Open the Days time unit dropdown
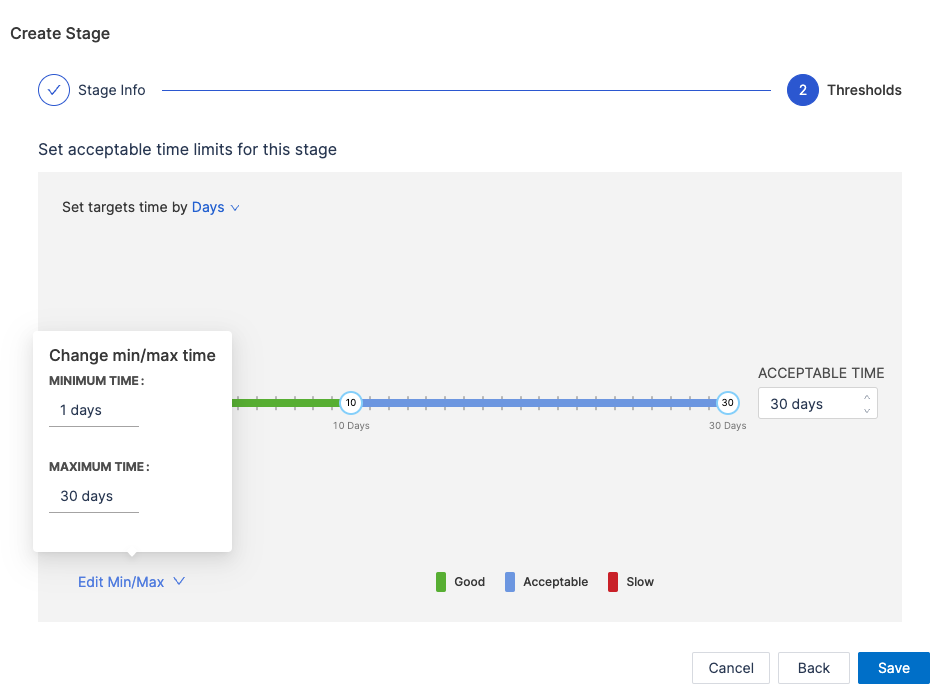This screenshot has width=945, height=697. pyautogui.click(x=208, y=208)
